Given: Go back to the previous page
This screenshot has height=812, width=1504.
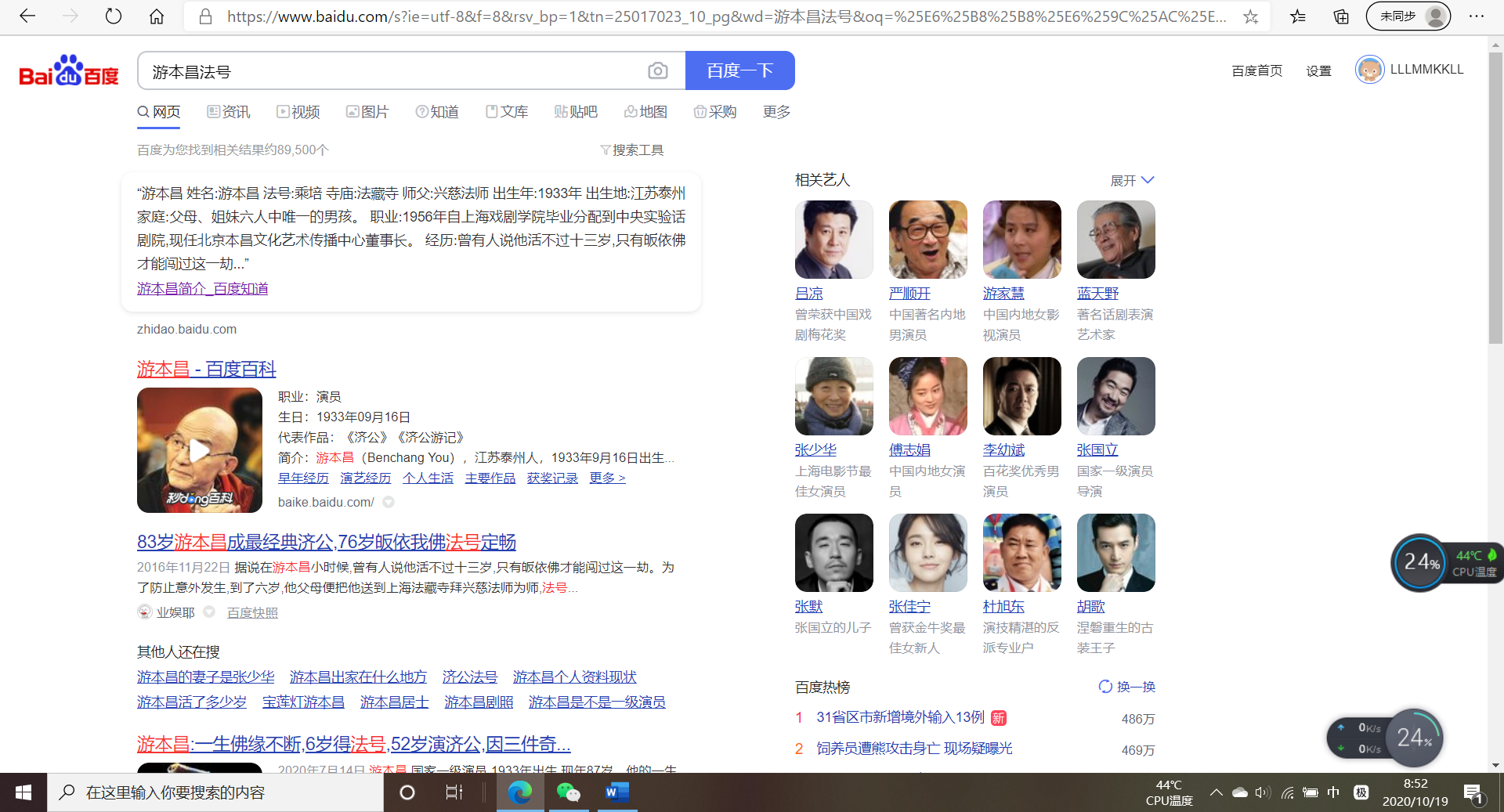Looking at the screenshot, I should coord(27,16).
